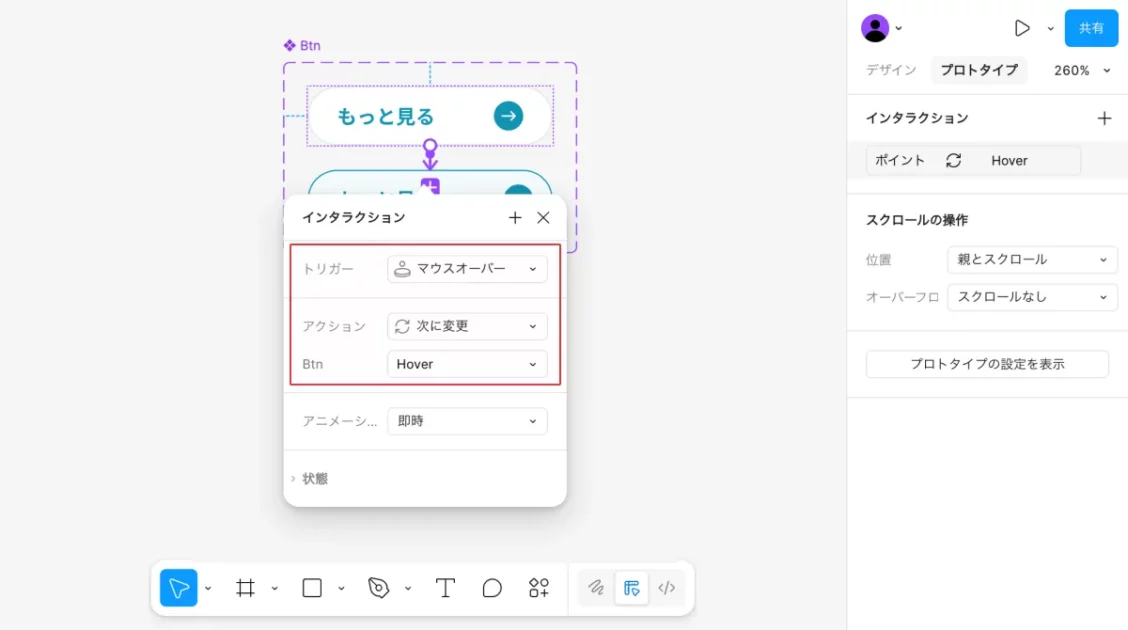Switch to the デザイン tab
This screenshot has width=1128, height=630.
pyautogui.click(x=891, y=70)
